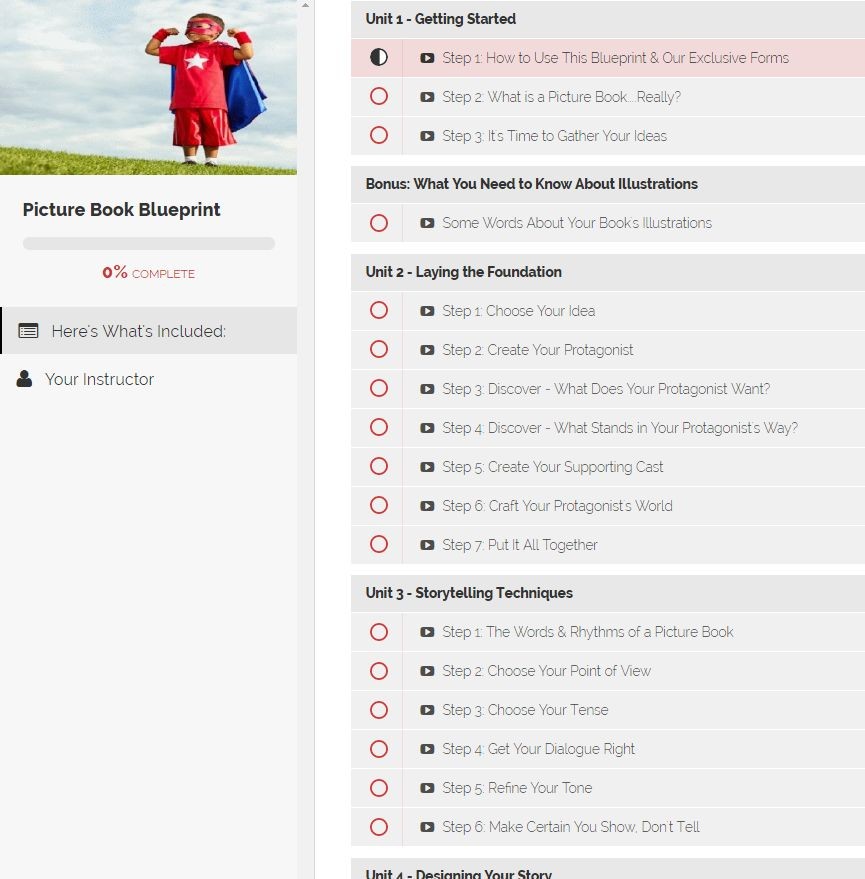
Task: Collapse the Unit 1 - Getting Started section
Action: tap(608, 19)
